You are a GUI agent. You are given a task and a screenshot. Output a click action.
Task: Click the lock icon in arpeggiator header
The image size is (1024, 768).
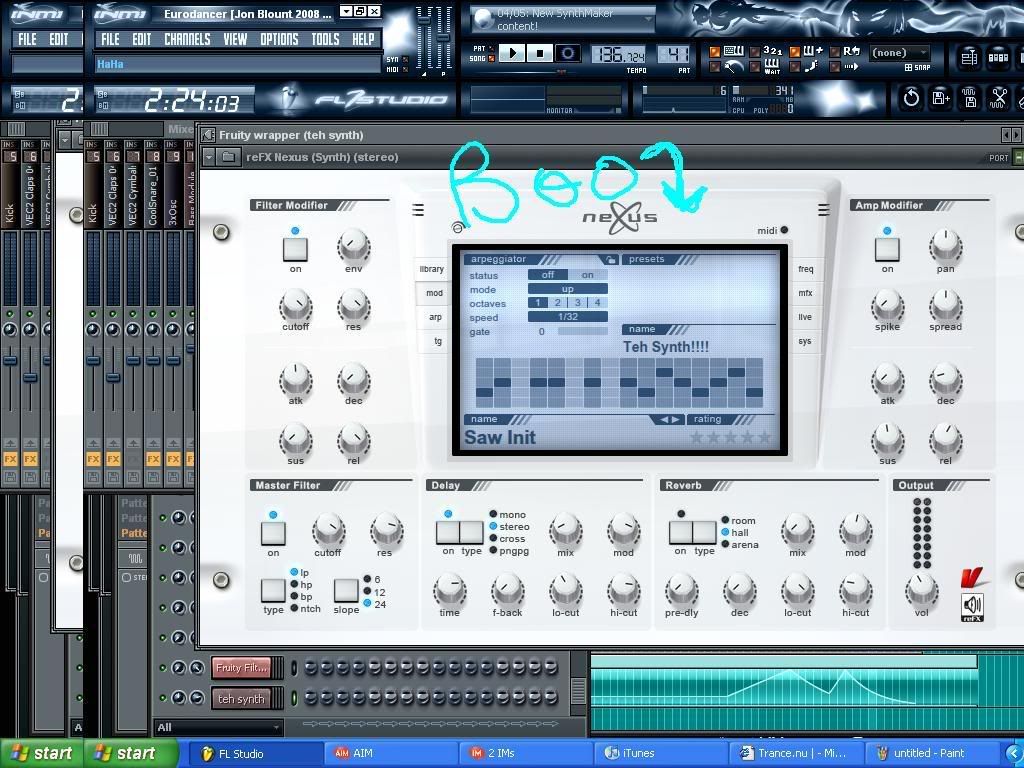610,259
